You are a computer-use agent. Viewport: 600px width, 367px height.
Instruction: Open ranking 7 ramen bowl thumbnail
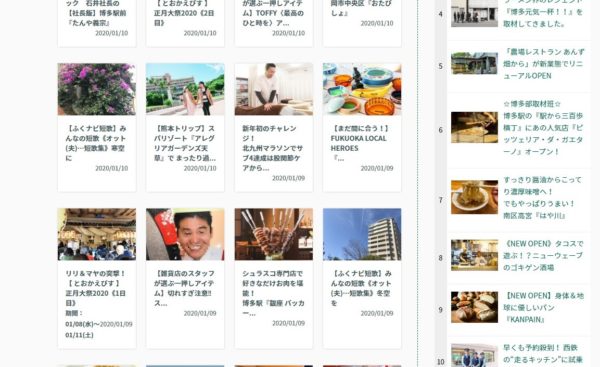[x=474, y=197]
